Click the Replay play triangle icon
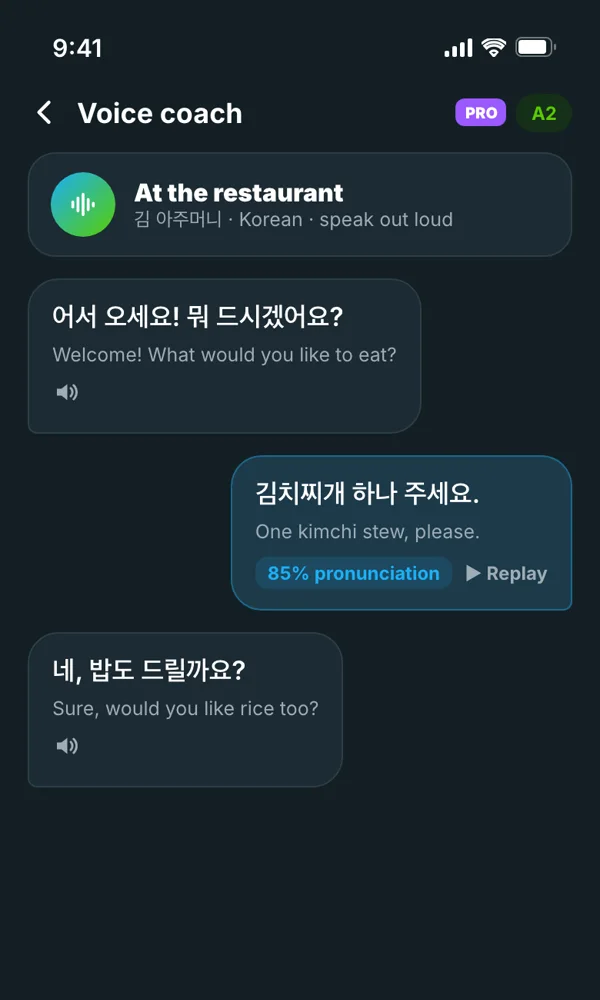 pyautogui.click(x=472, y=573)
